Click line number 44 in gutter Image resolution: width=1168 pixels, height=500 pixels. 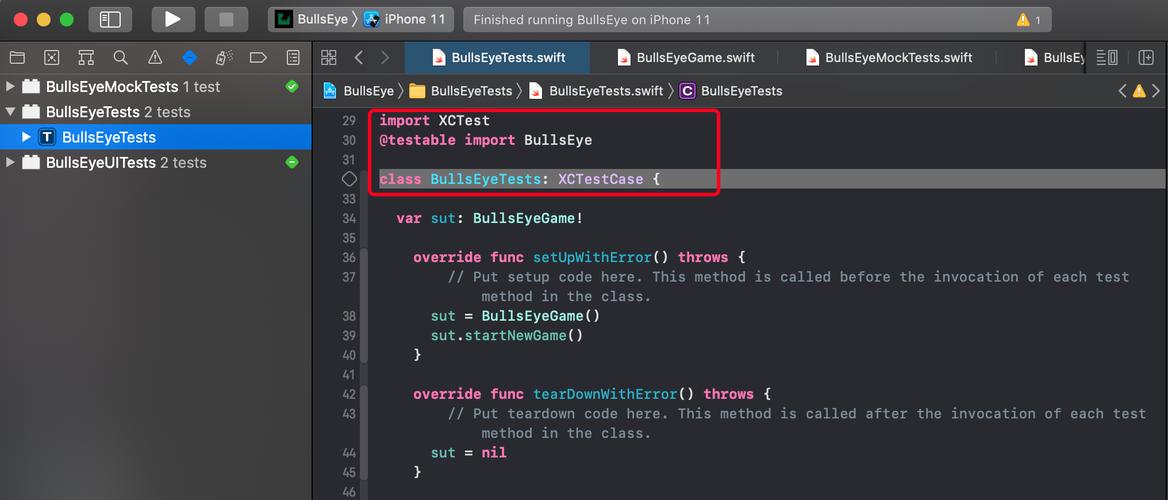(x=349, y=452)
